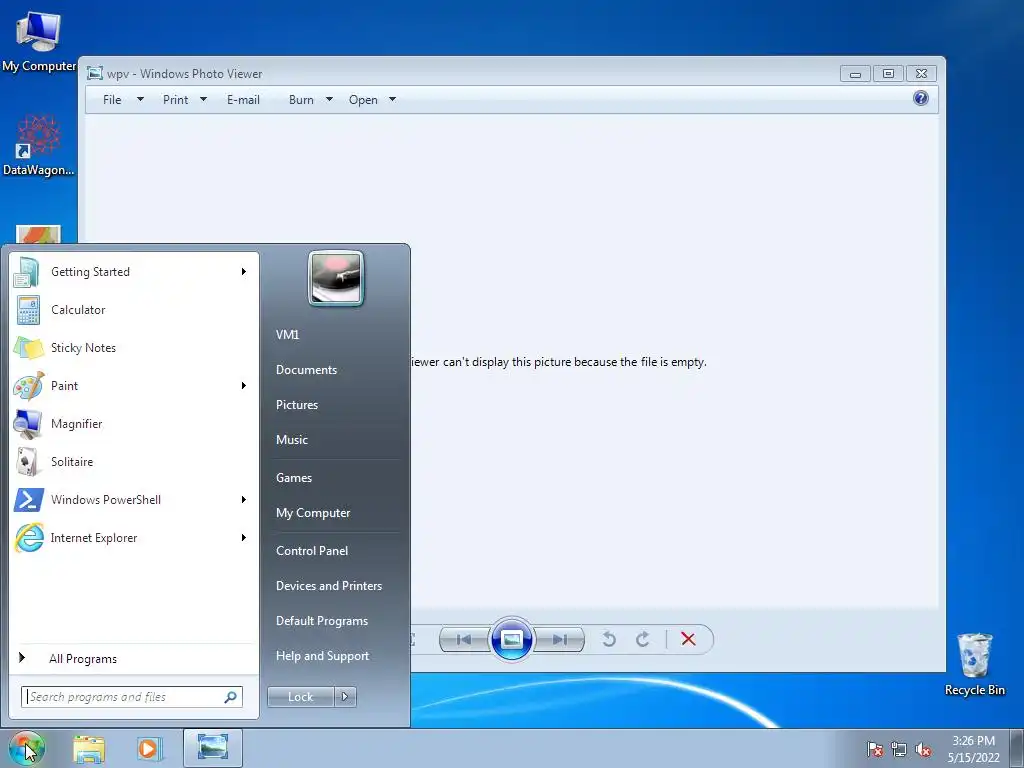
Task: Open VM1 user folder
Action: [287, 335]
